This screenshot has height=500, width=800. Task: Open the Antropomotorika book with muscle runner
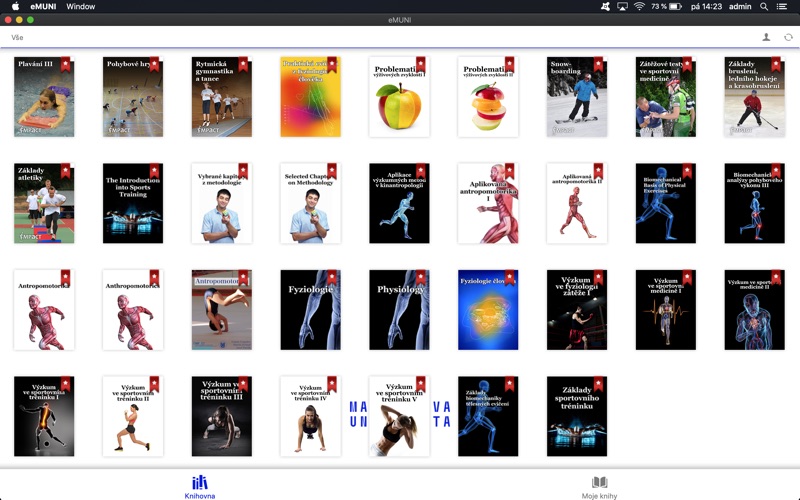pos(44,310)
